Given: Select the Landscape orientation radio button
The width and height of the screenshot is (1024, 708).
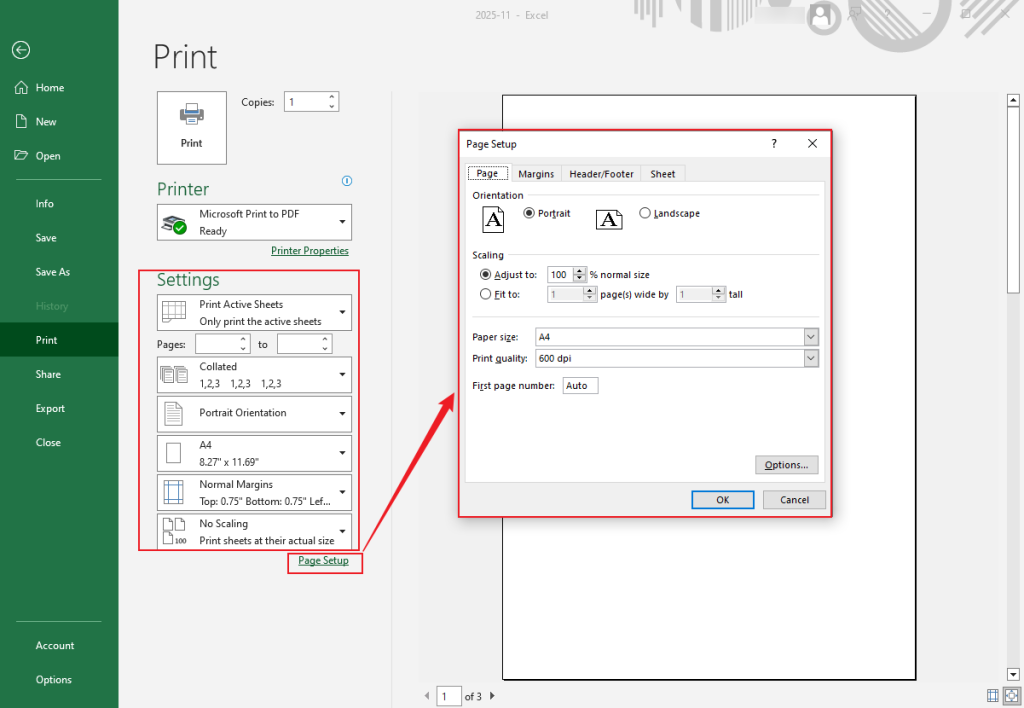Looking at the screenshot, I should point(645,213).
